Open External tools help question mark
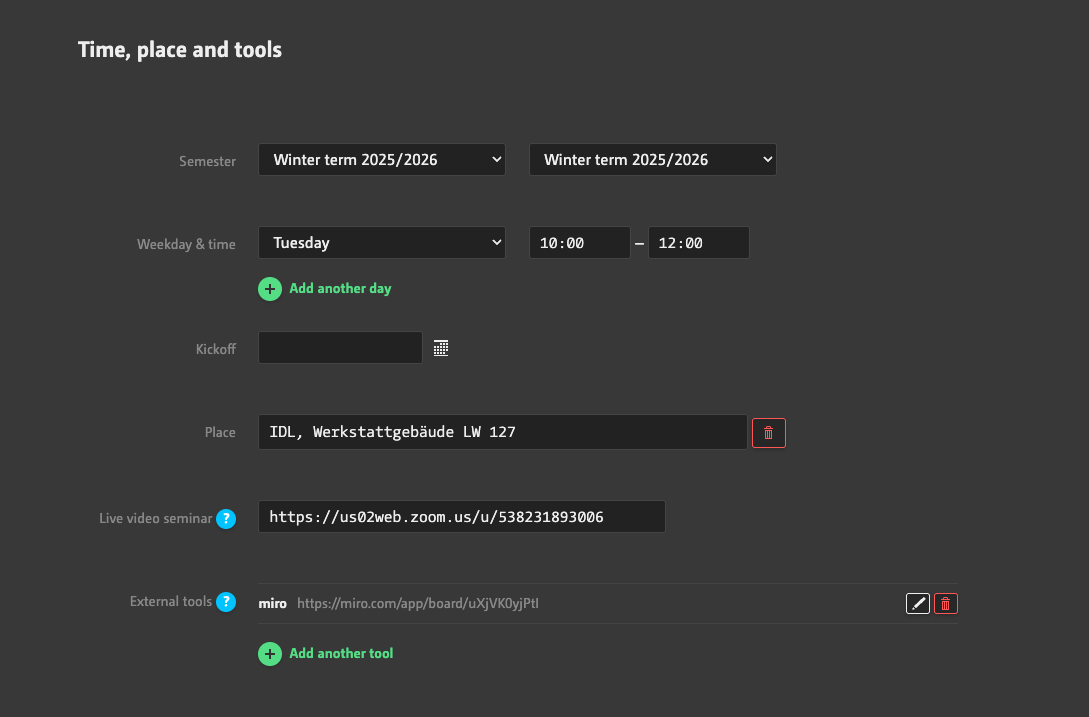This screenshot has height=717, width=1089. [x=226, y=602]
